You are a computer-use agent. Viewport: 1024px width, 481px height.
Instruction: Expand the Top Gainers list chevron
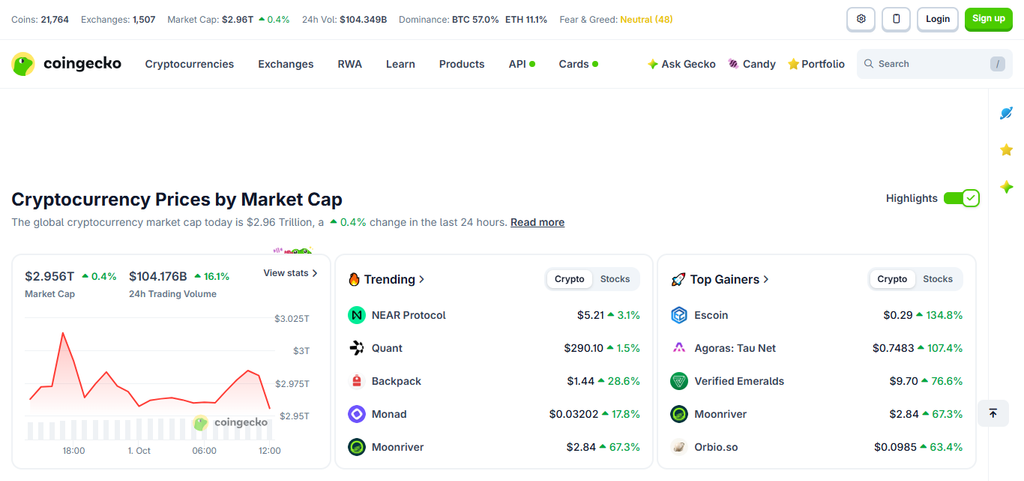pyautogui.click(x=766, y=279)
